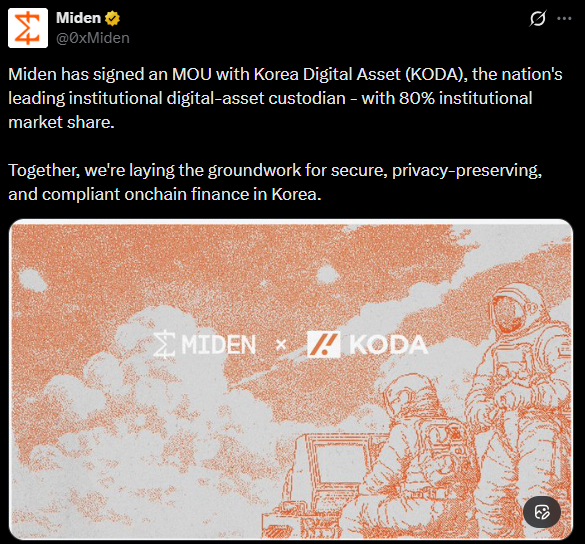Click the gold verified badge next to Miden

[112, 18]
